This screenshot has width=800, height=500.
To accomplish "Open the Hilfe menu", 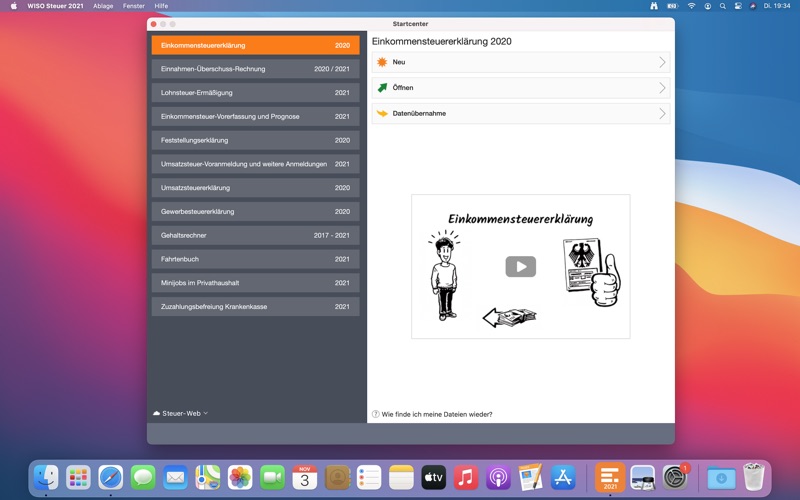I will tap(161, 6).
